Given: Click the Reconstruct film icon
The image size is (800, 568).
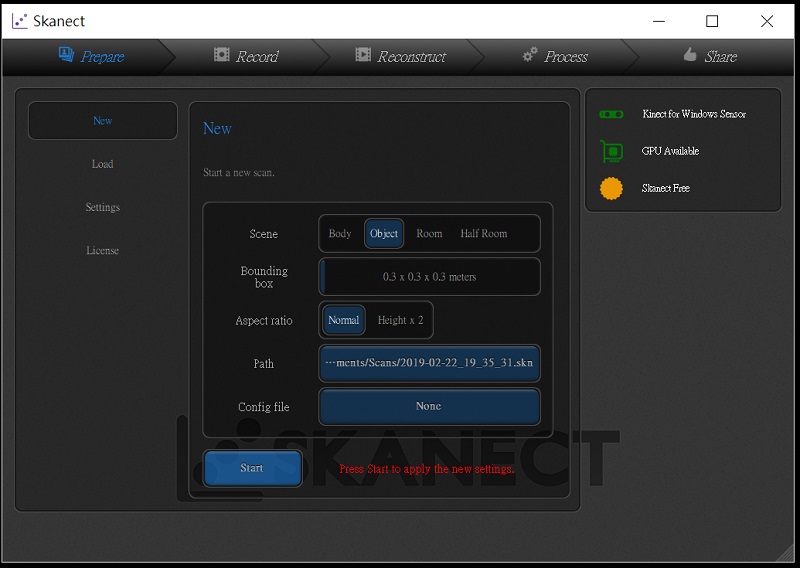Looking at the screenshot, I should [x=363, y=54].
